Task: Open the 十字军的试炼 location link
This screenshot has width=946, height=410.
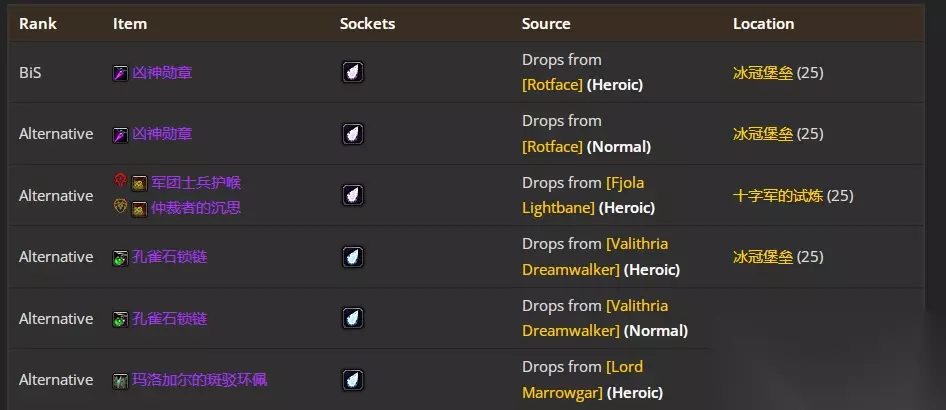Action: coord(778,196)
